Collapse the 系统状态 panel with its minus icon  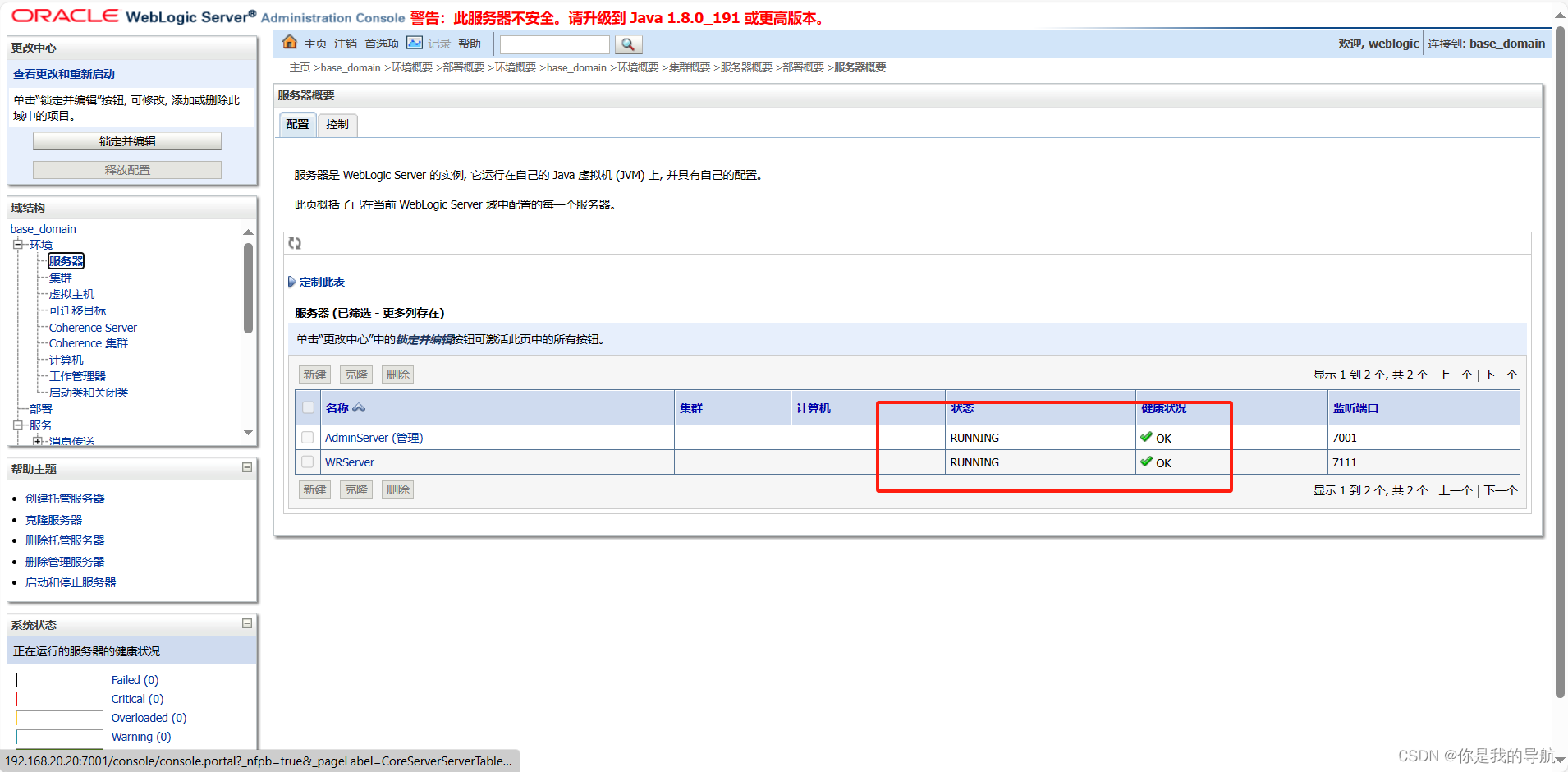[x=246, y=624]
